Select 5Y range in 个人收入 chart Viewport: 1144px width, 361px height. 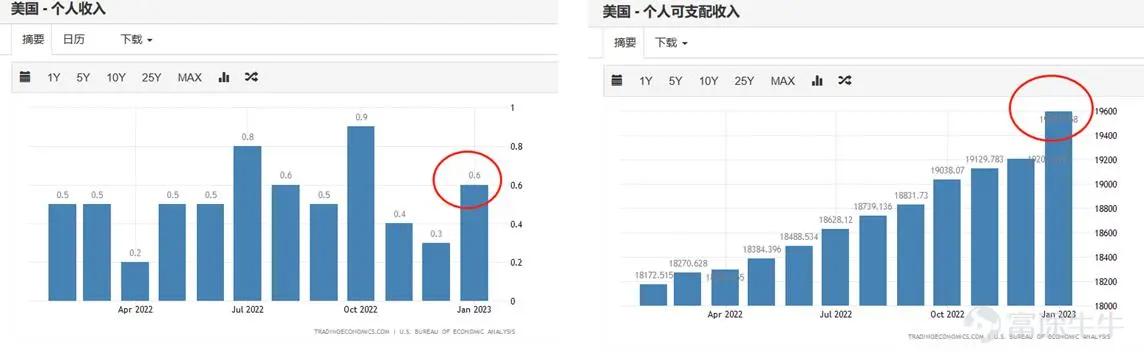pos(83,77)
